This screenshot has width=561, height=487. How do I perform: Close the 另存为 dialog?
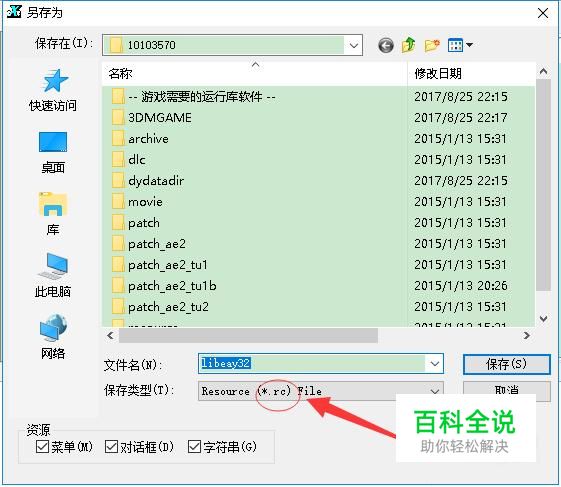(x=543, y=14)
